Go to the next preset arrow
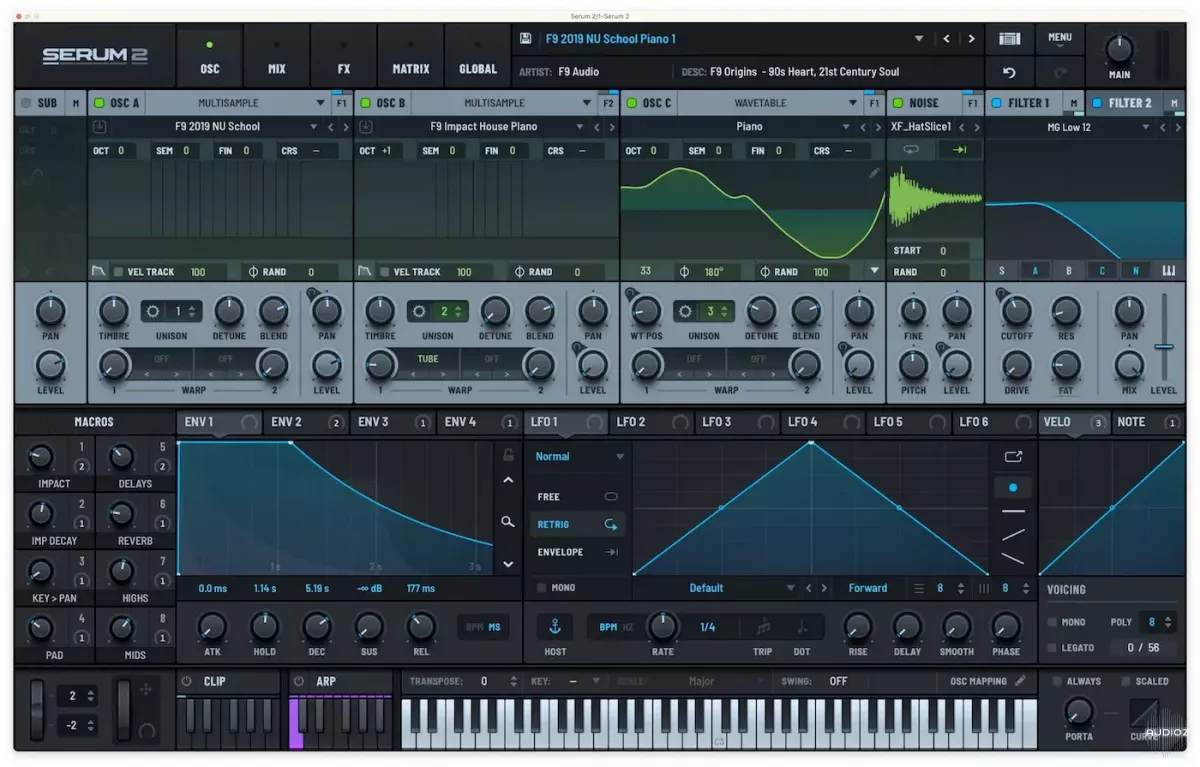The width and height of the screenshot is (1200, 767). pyautogui.click(x=970, y=39)
